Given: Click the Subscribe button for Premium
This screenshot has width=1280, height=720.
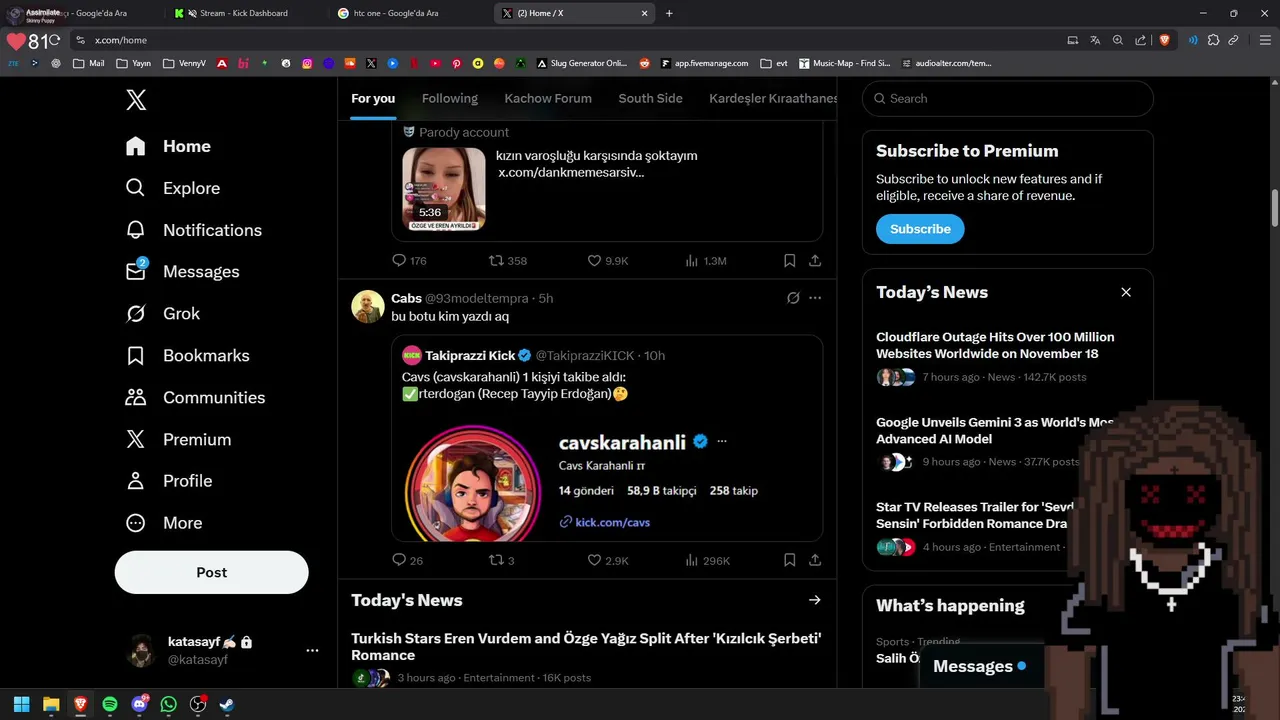Looking at the screenshot, I should (920, 229).
